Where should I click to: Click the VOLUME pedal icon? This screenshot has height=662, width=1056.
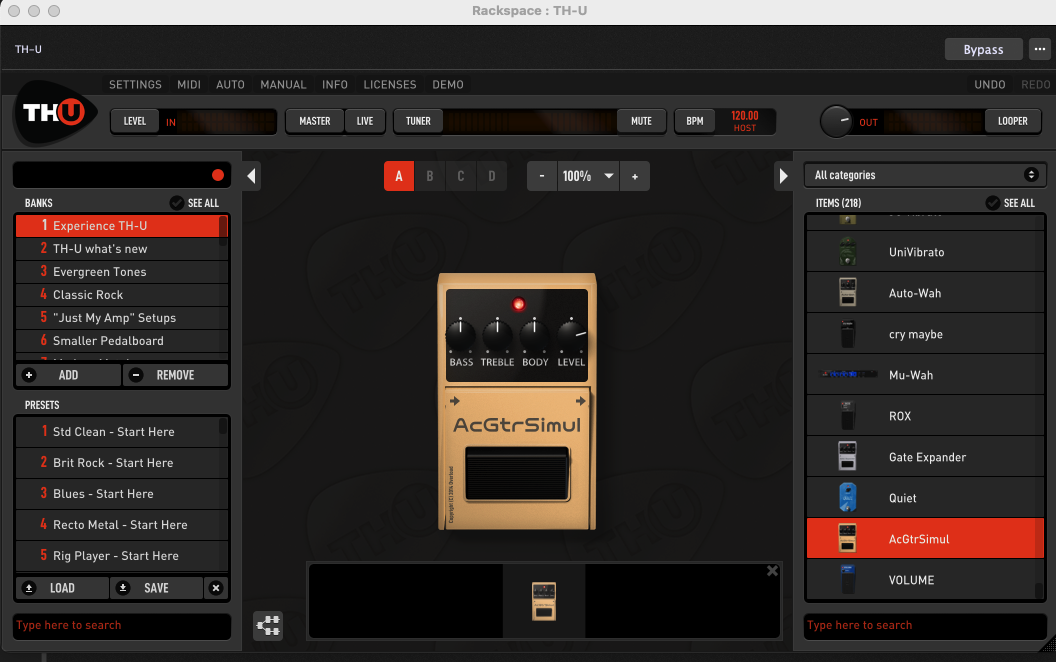click(x=848, y=579)
